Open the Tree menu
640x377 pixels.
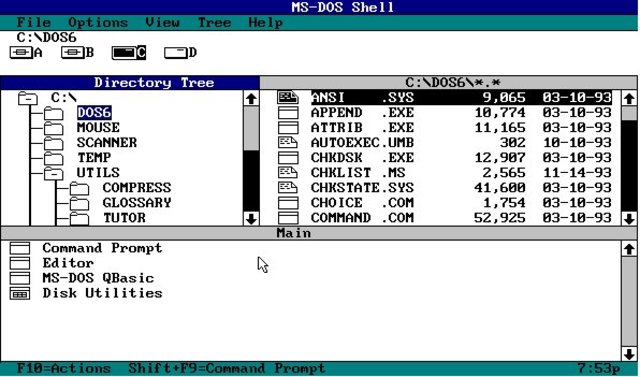point(214,22)
